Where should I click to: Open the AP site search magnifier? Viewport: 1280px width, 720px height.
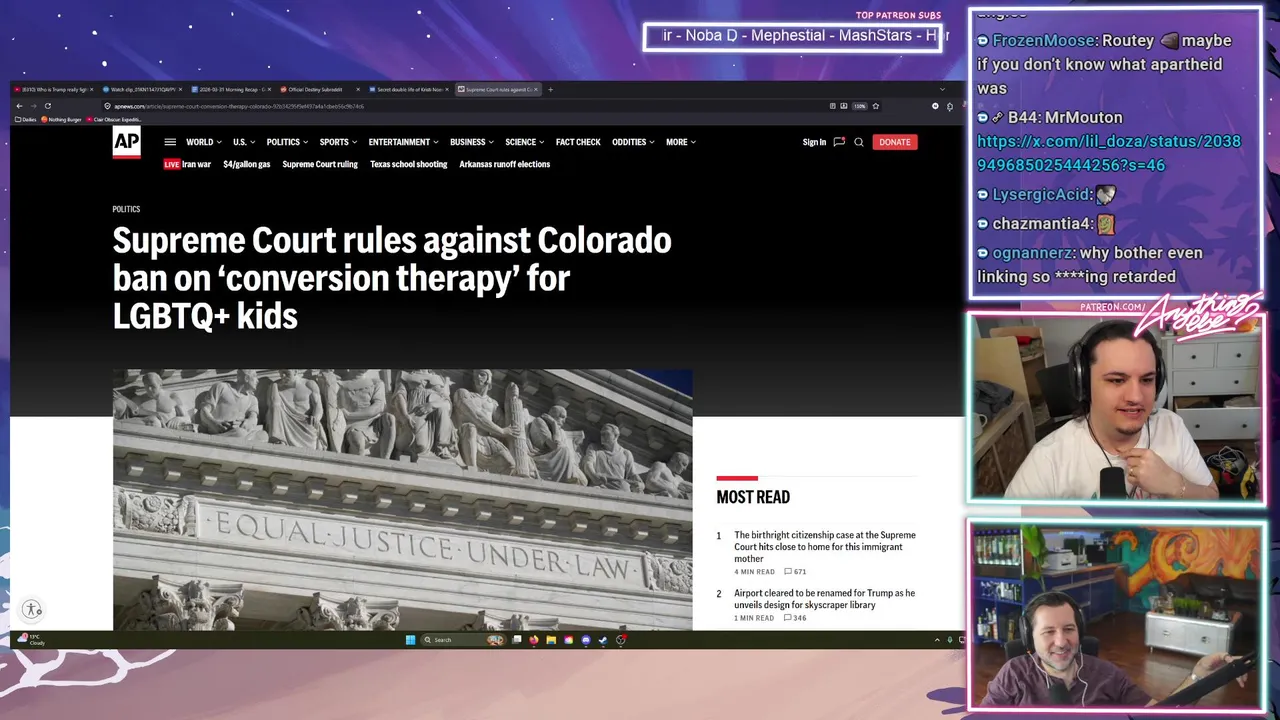[858, 142]
